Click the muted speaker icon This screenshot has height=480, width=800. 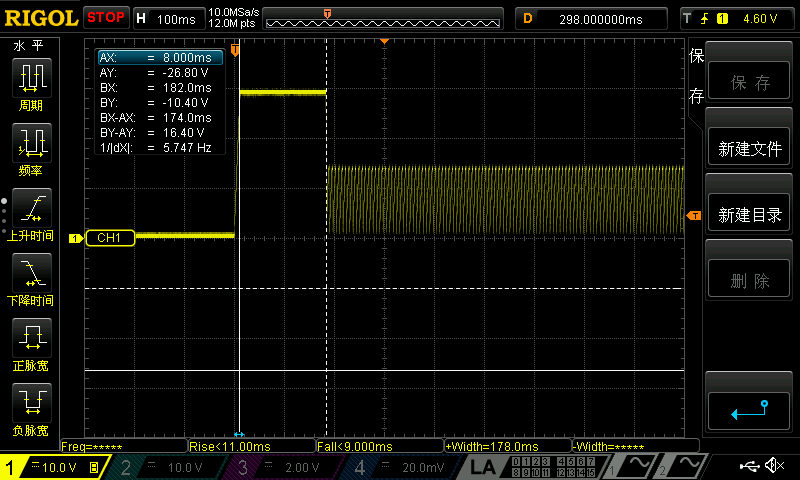point(774,465)
